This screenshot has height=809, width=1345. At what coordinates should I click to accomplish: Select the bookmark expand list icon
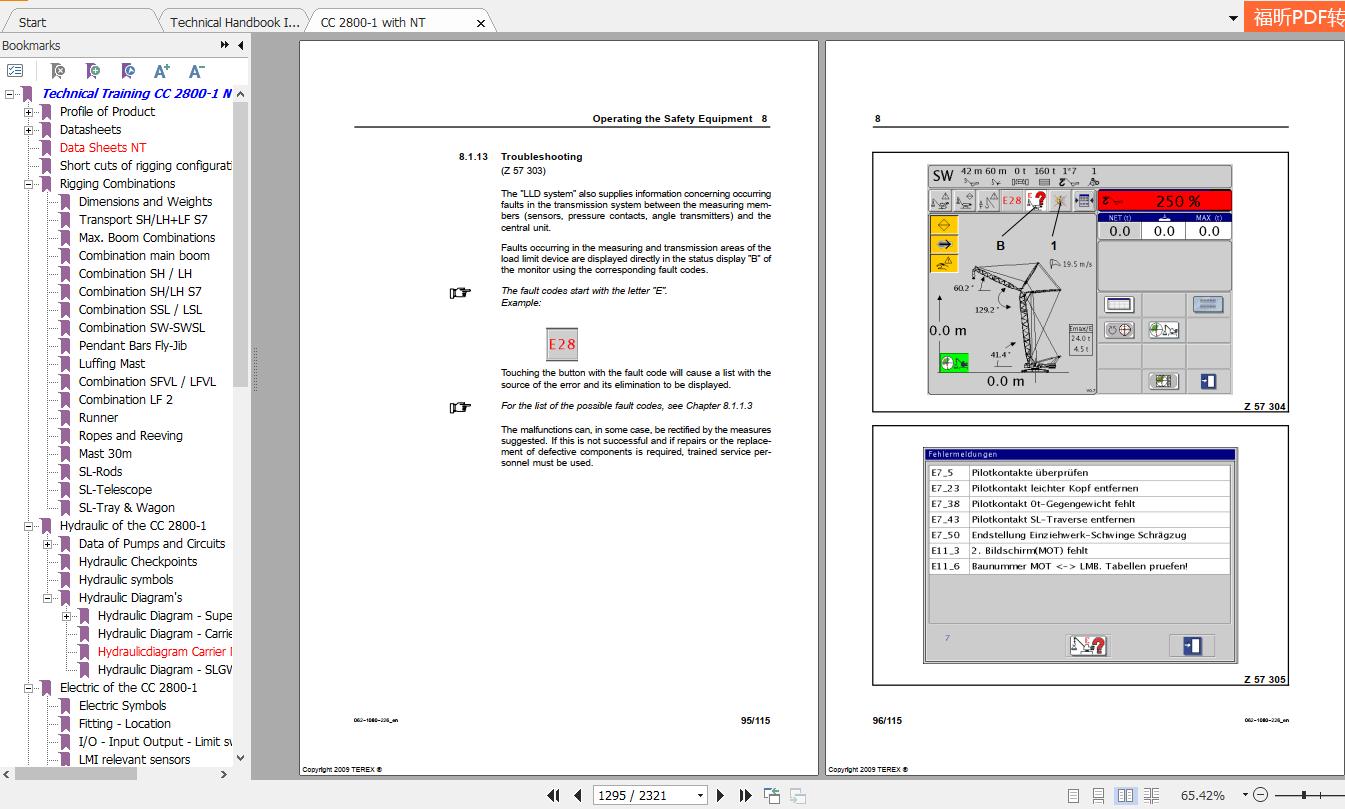coord(16,71)
